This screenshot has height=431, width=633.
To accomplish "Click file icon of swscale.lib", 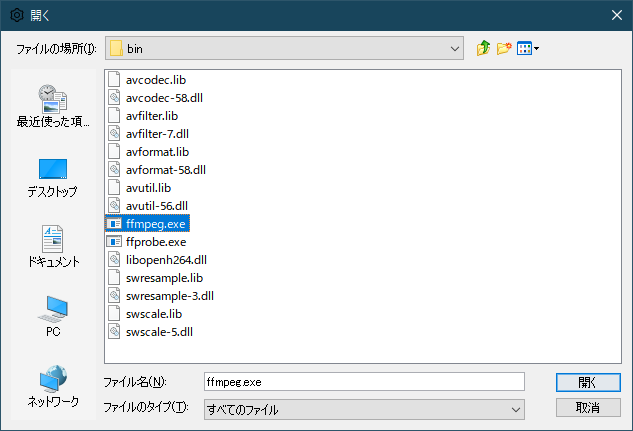I will (114, 314).
